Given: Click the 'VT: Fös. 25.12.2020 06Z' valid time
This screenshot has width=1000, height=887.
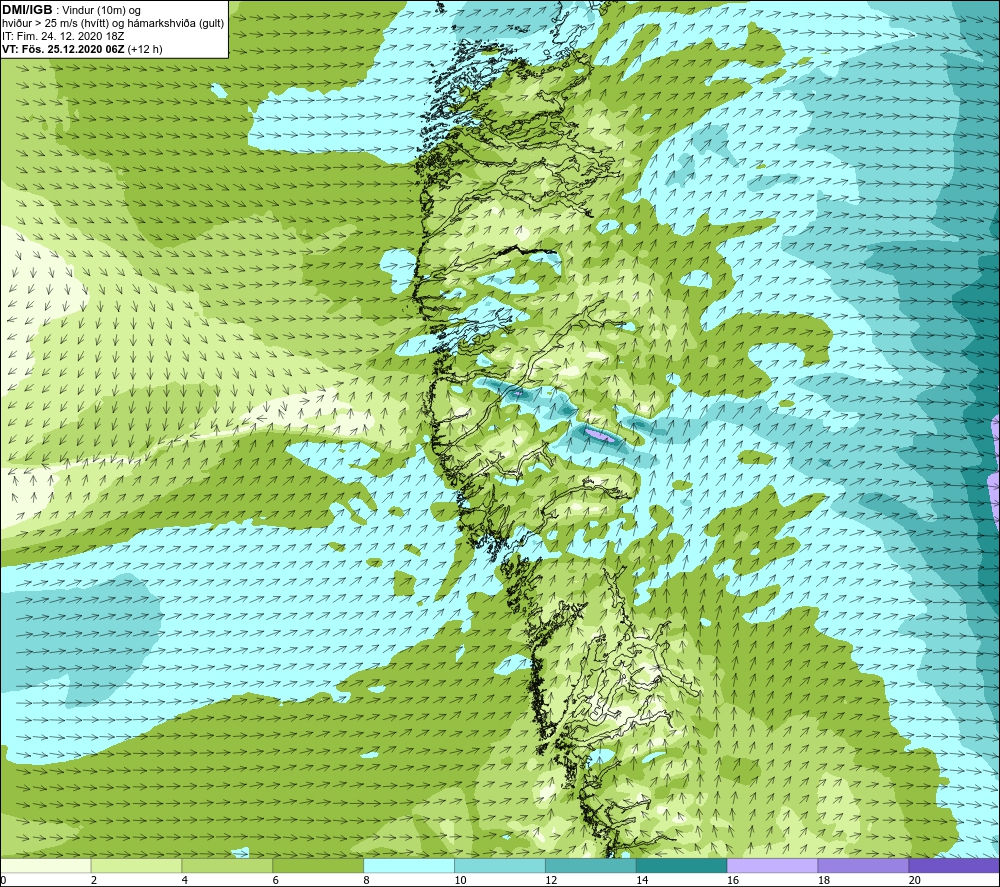Looking at the screenshot, I should click(x=63, y=49).
